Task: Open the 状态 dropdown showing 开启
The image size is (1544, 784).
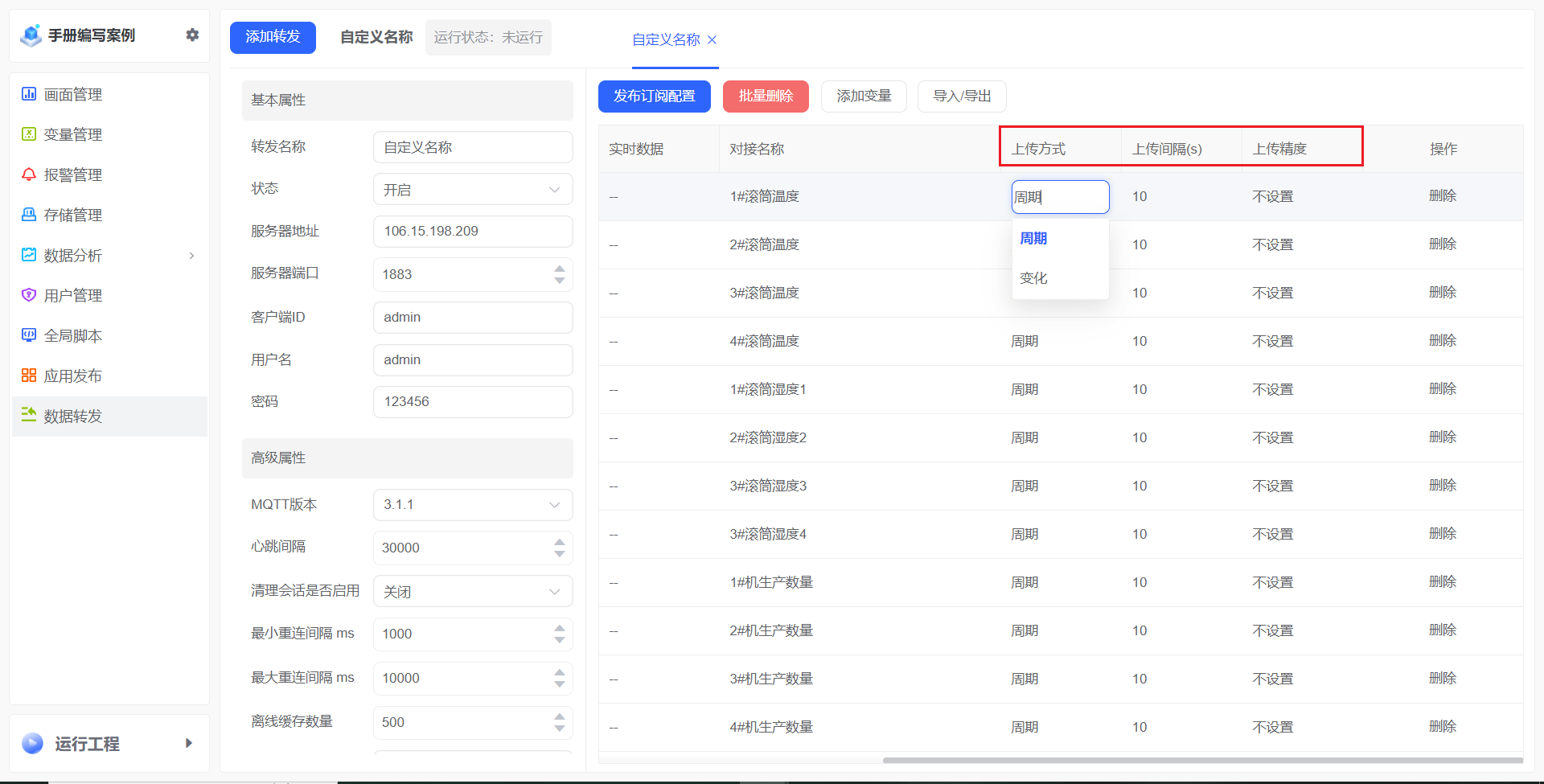Action: coord(472,189)
